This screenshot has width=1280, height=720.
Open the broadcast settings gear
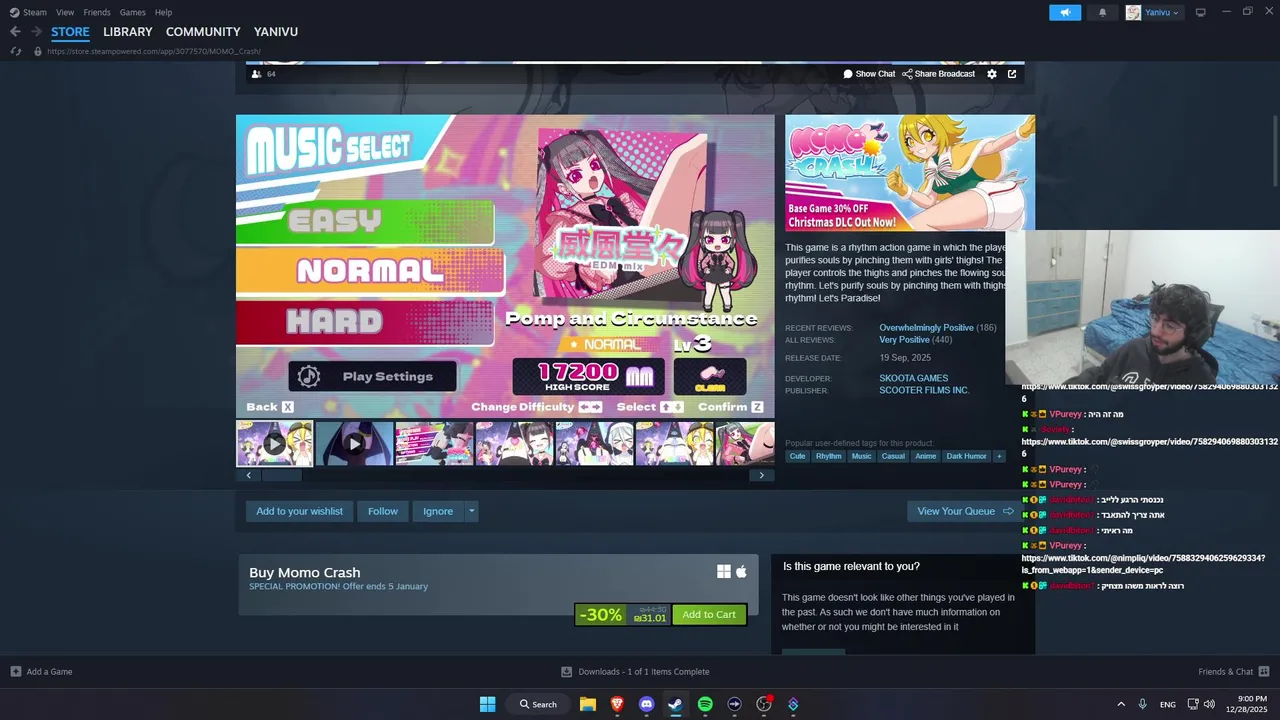click(x=992, y=74)
